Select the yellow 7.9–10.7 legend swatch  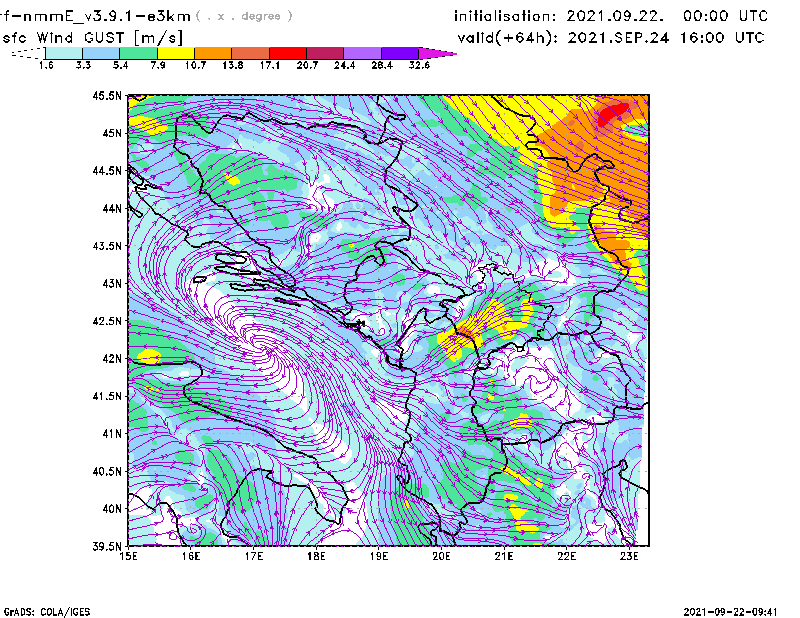(x=176, y=53)
